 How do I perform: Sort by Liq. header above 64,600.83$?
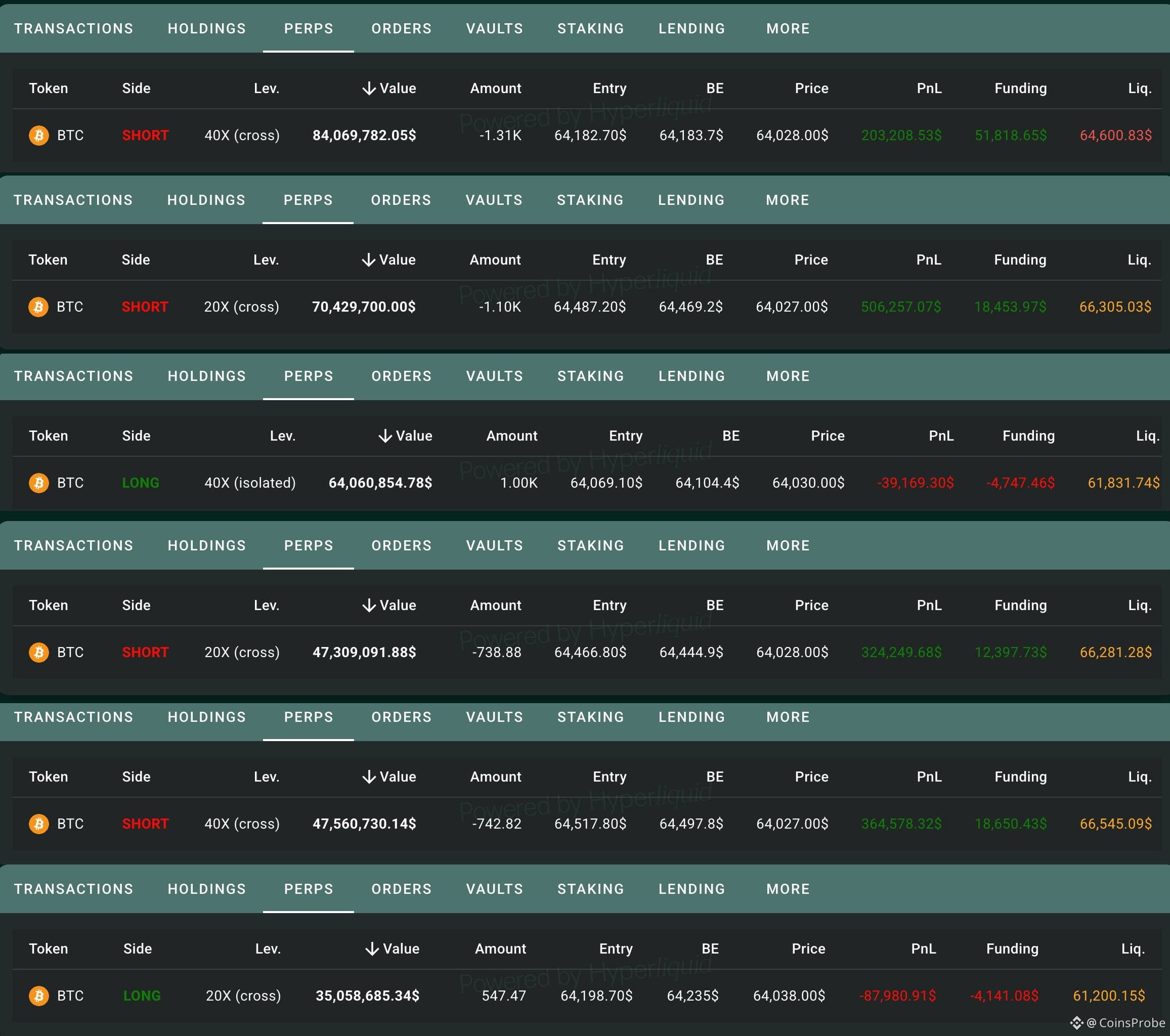point(1140,89)
